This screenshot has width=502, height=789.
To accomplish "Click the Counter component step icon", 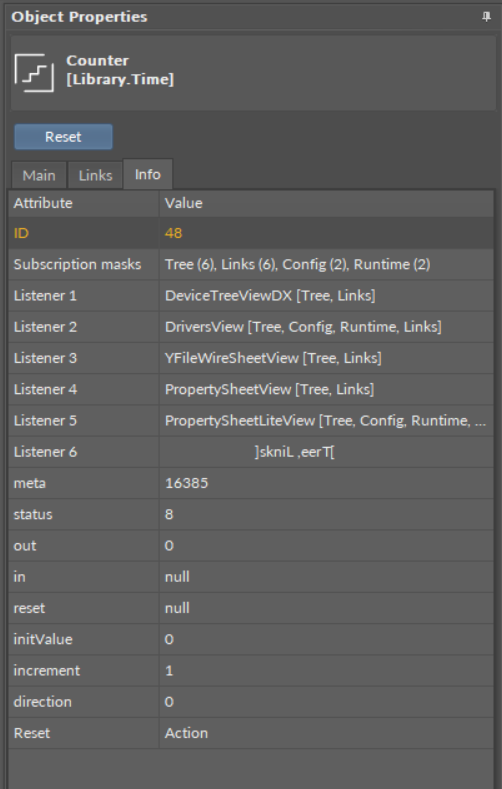I will (34, 73).
